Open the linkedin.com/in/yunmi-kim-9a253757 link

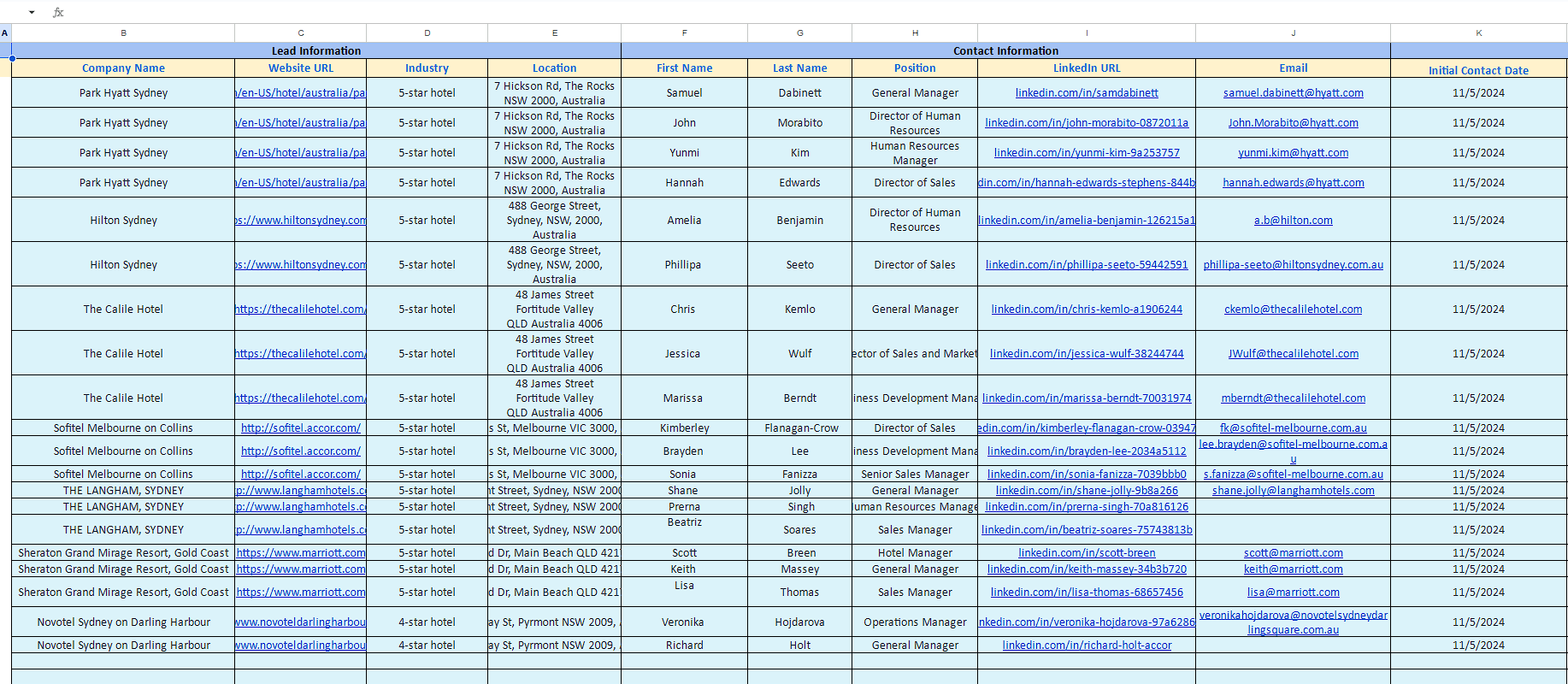[x=1087, y=153]
